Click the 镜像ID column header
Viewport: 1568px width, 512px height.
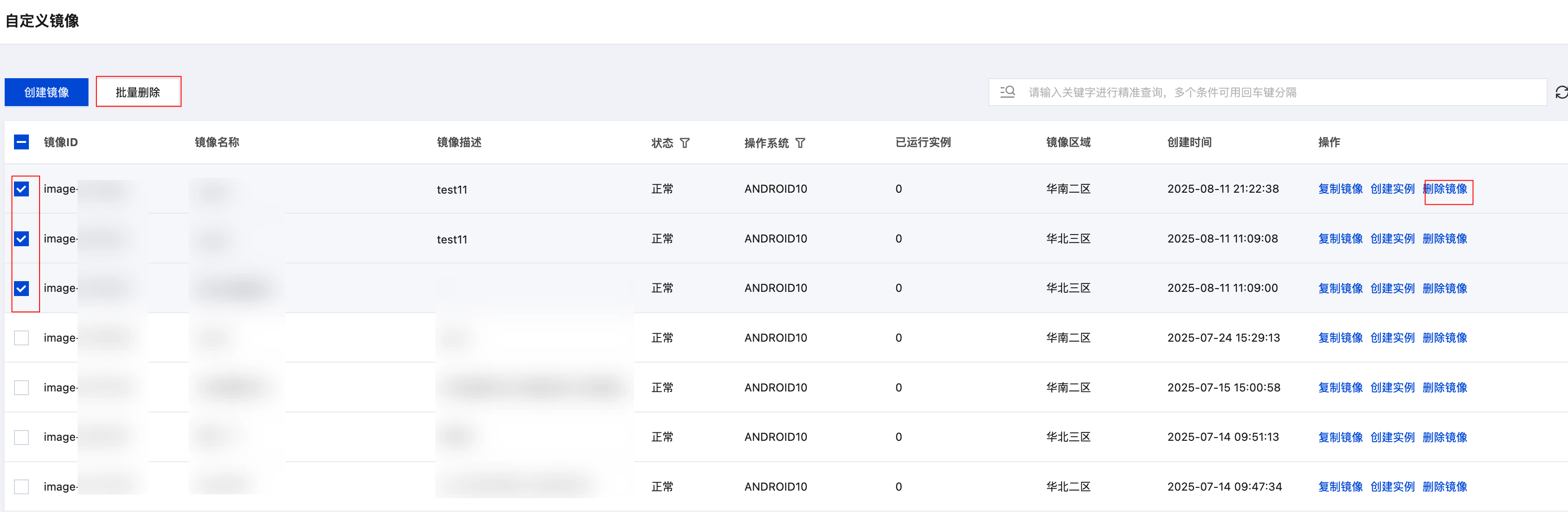tap(61, 142)
